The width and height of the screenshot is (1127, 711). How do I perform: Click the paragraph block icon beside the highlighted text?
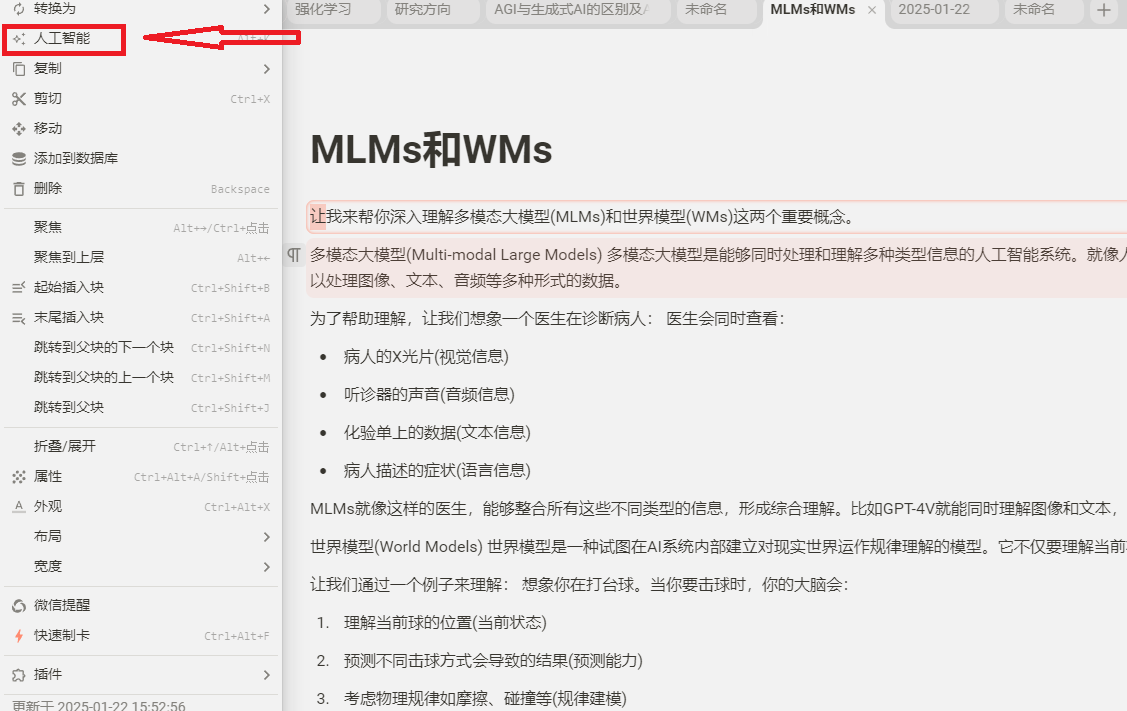(x=294, y=255)
